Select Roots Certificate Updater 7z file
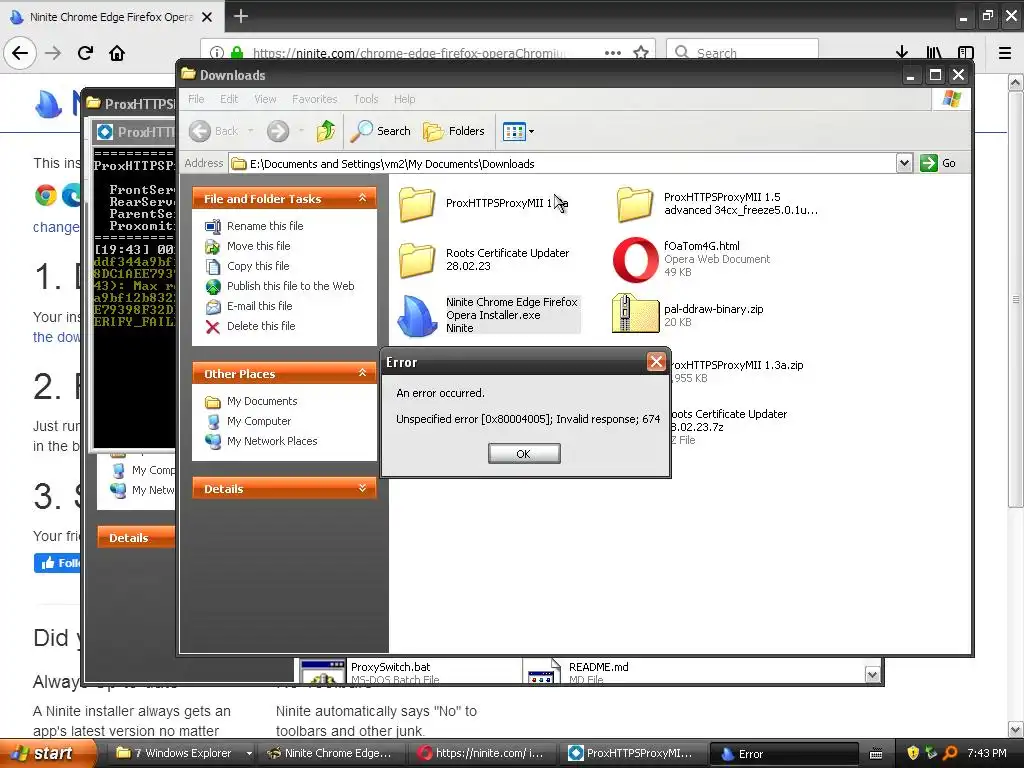Image resolution: width=1024 pixels, height=768 pixels. coord(729,426)
